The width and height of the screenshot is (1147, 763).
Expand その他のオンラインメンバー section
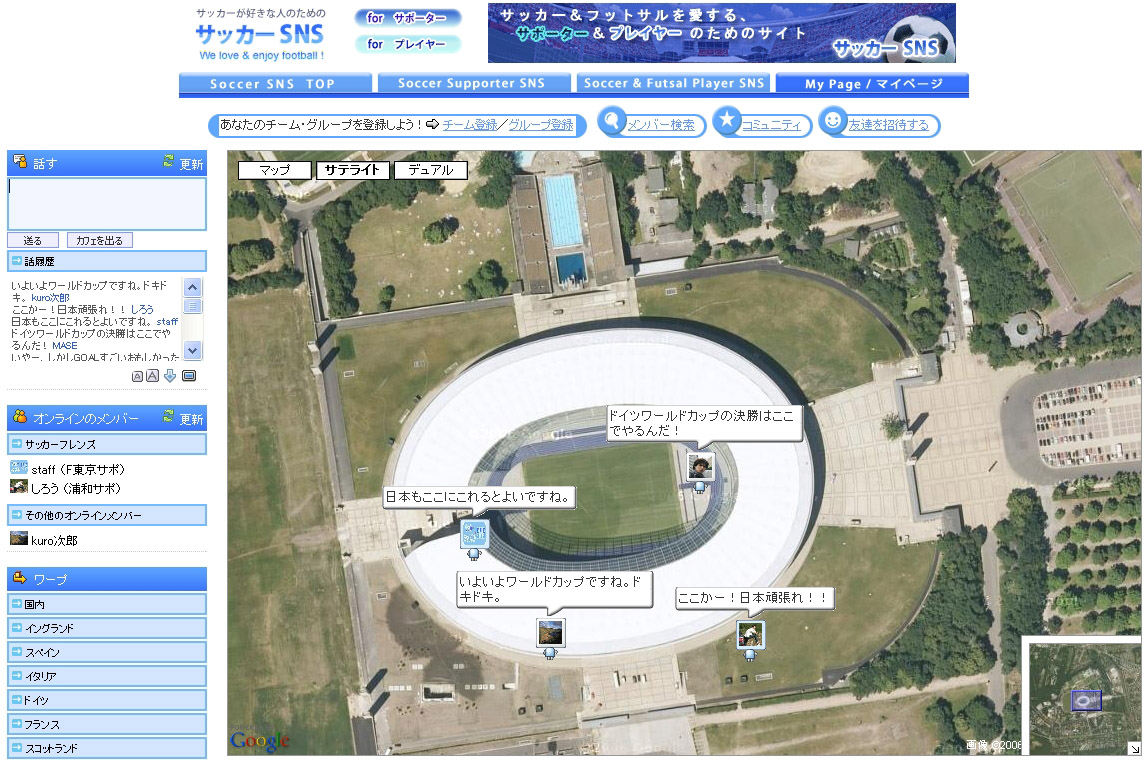(107, 515)
